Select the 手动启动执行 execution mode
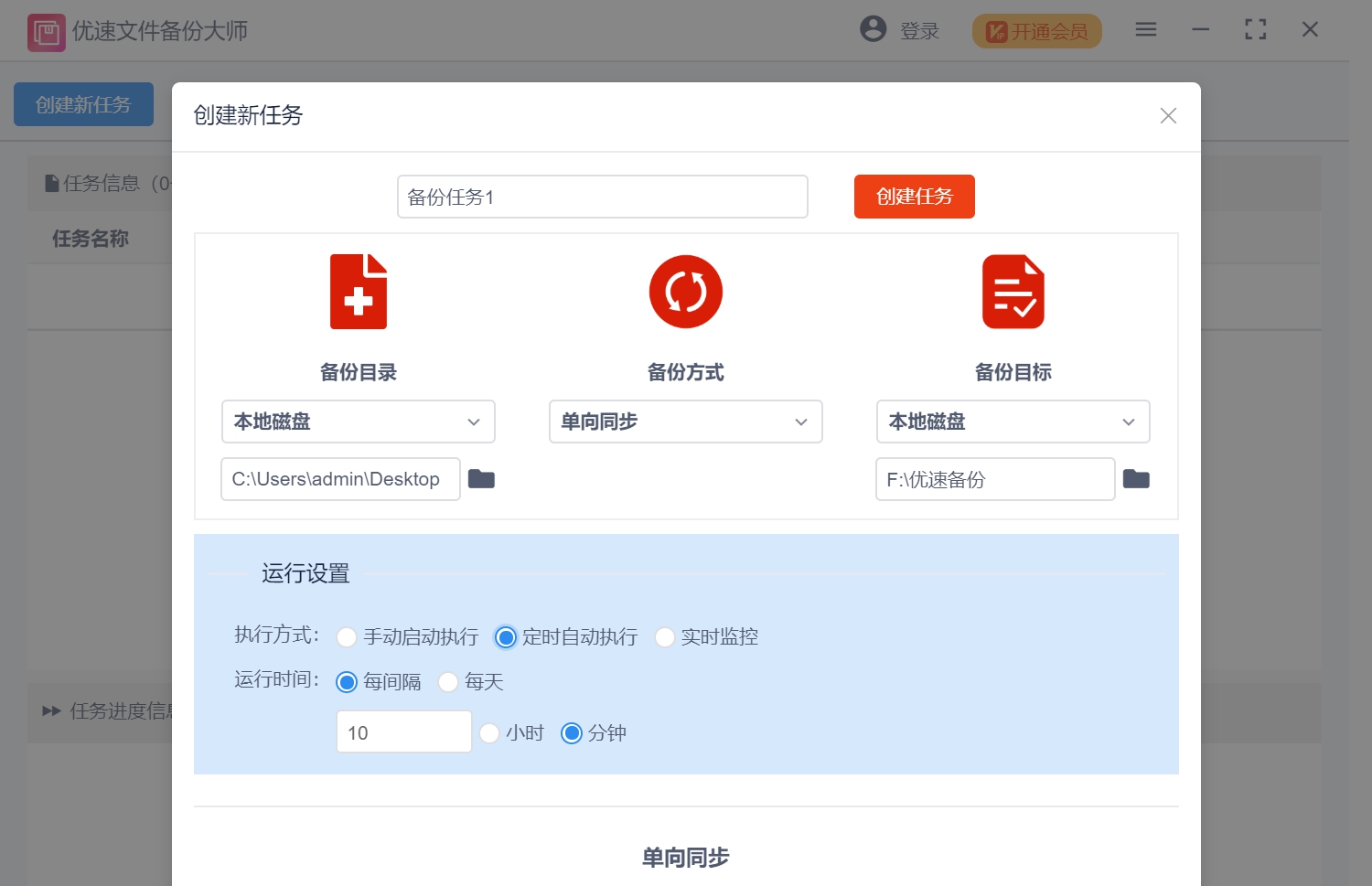Viewport: 1372px width, 886px height. click(x=347, y=636)
